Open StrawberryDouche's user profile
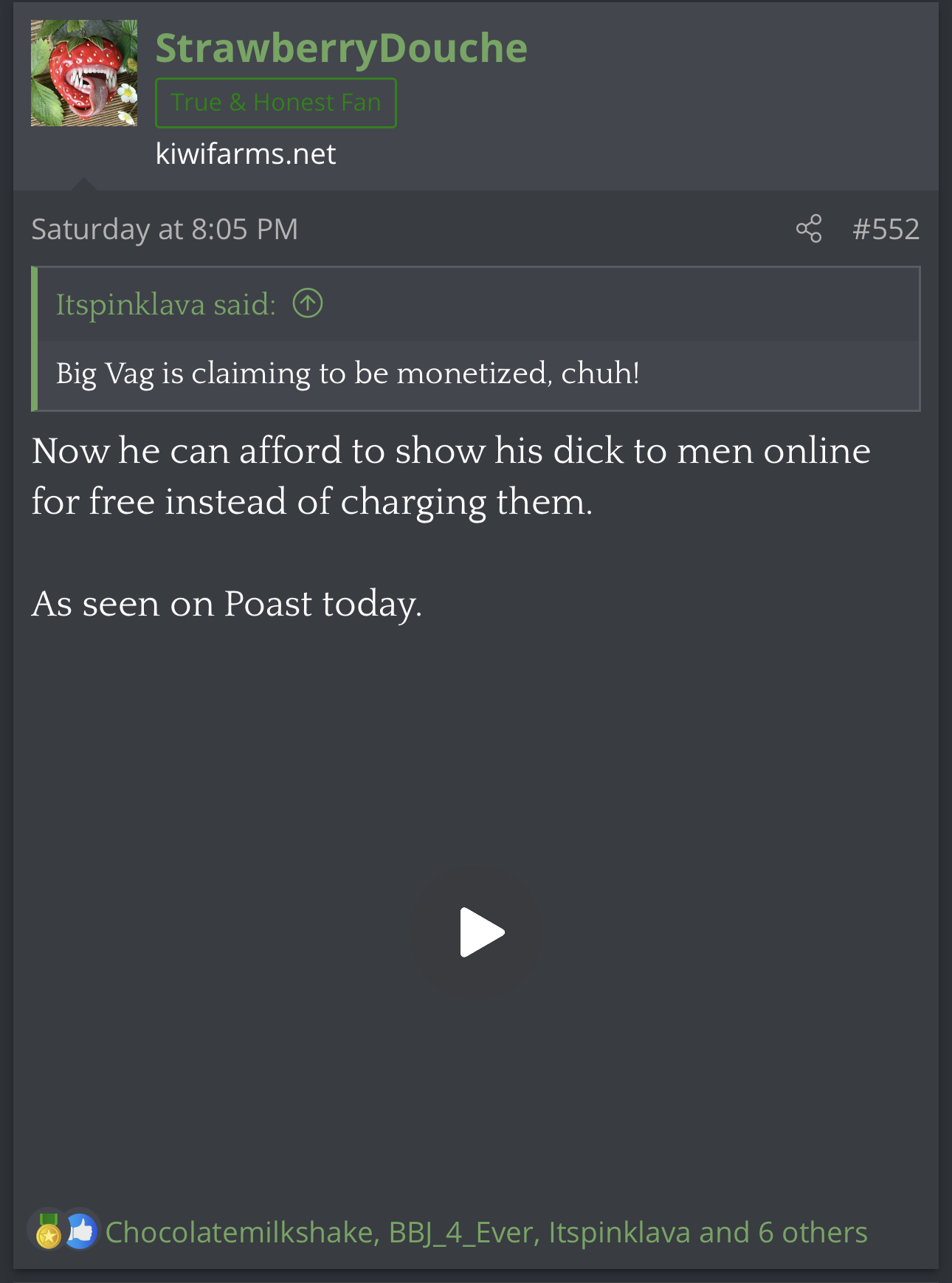The width and height of the screenshot is (952, 1283). pos(342,48)
